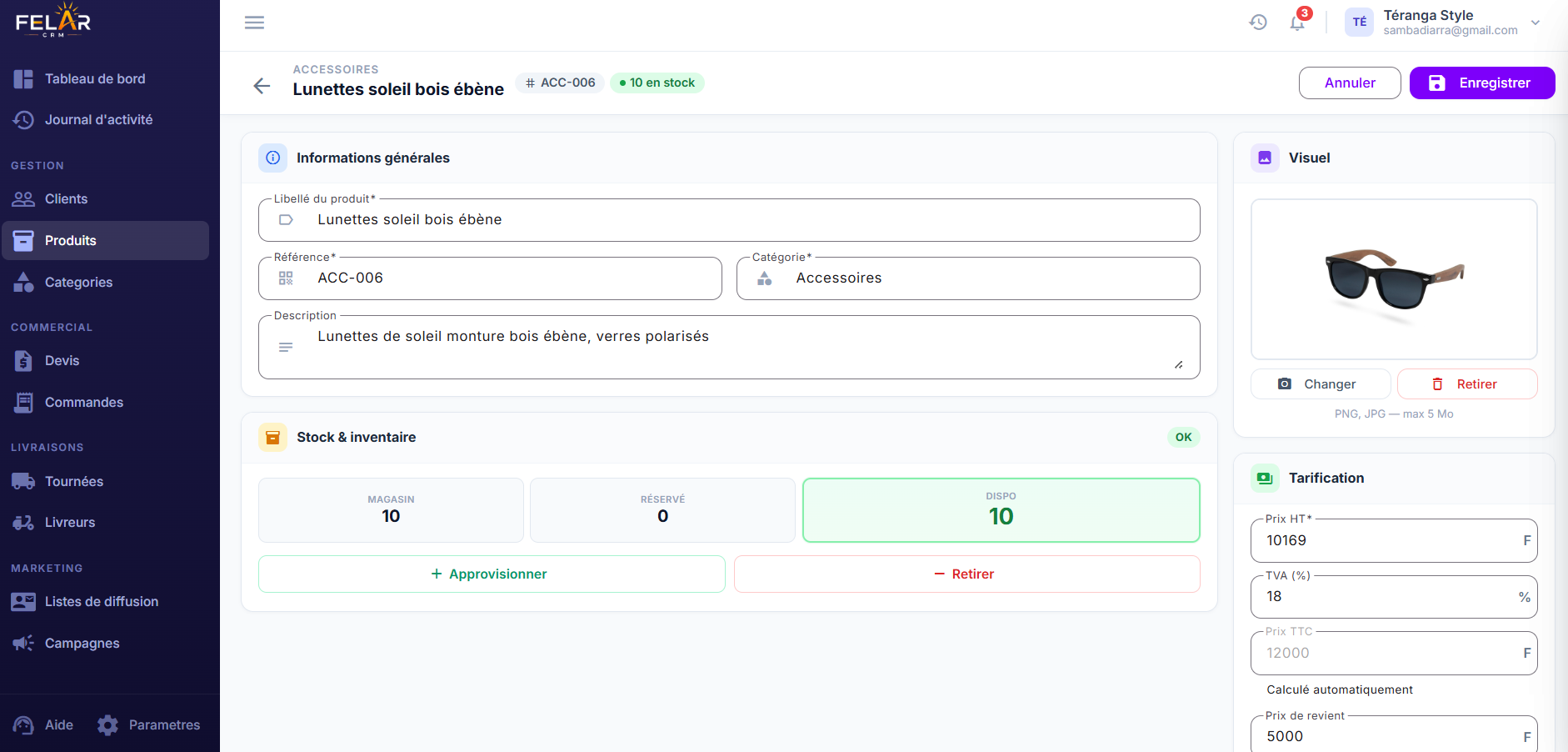Grab the Description resize handle

1179,364
